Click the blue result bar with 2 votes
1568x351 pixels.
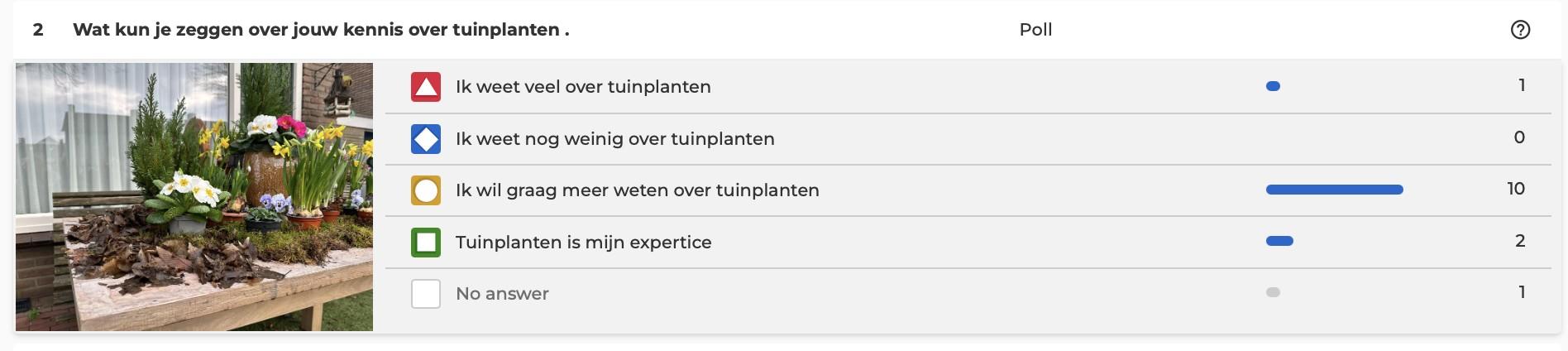pos(1279,241)
